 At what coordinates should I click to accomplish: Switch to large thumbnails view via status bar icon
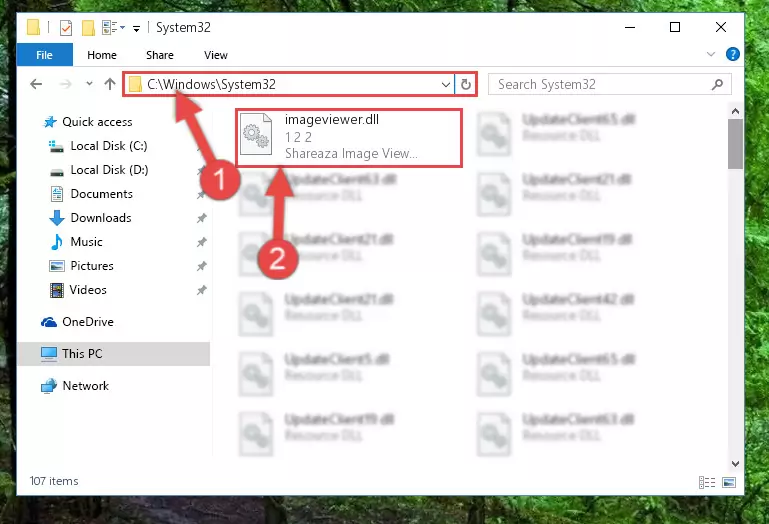(x=729, y=483)
